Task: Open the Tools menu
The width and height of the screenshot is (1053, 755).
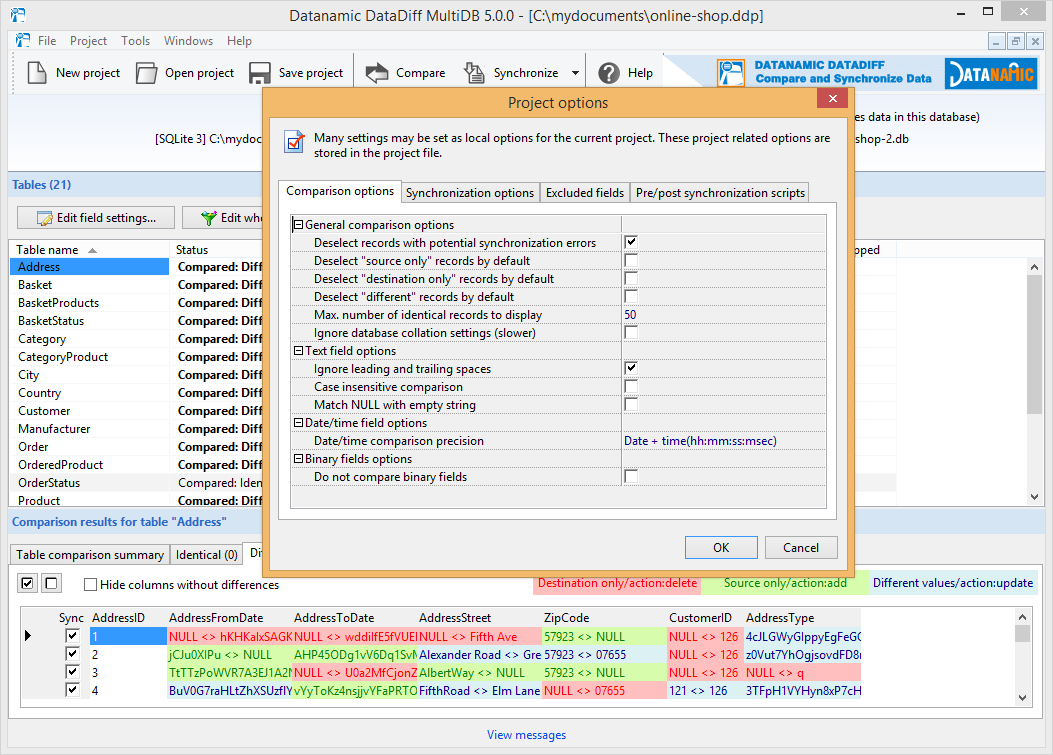Action: [136, 40]
